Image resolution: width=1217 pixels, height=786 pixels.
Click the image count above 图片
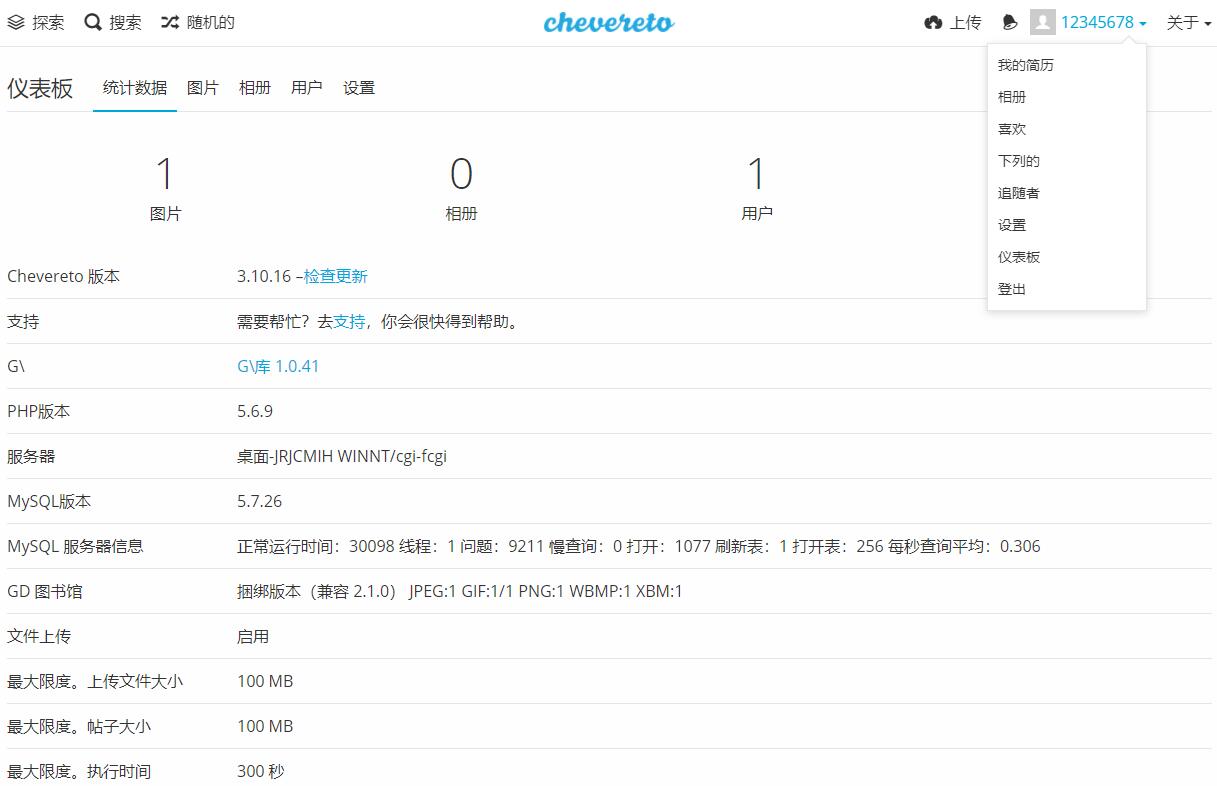click(x=165, y=174)
